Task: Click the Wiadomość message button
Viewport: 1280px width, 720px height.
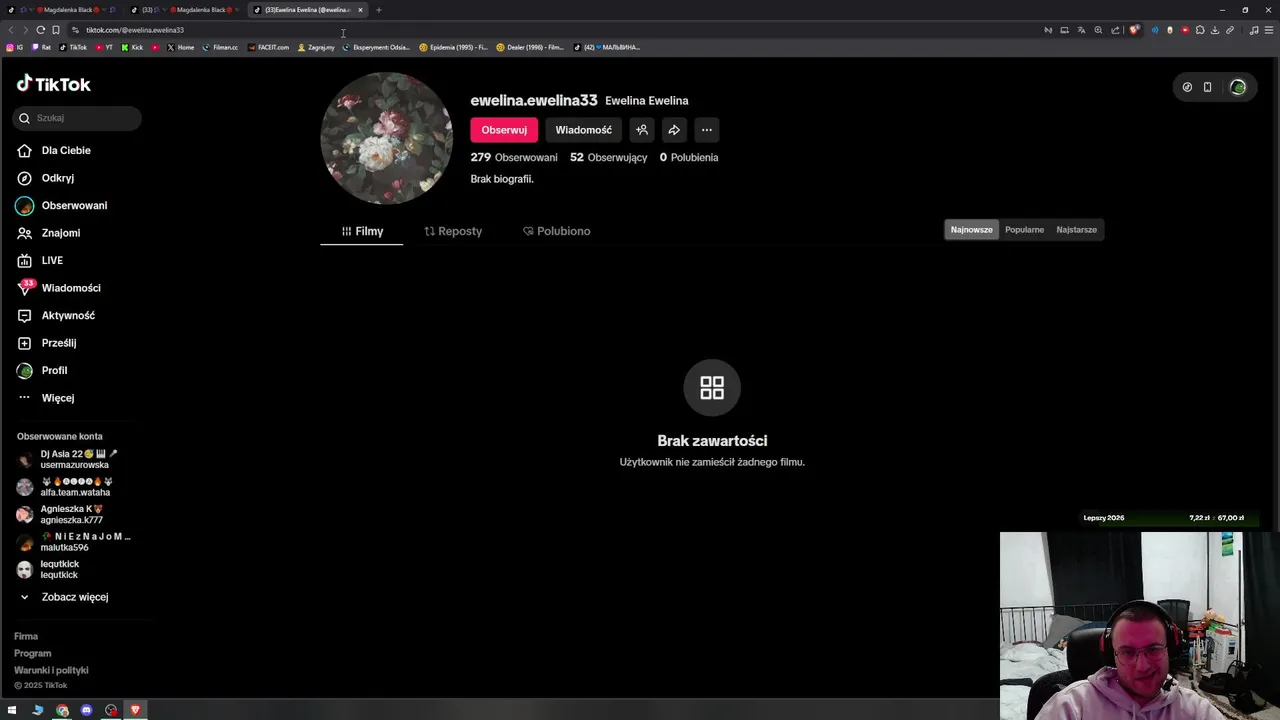Action: pyautogui.click(x=584, y=130)
